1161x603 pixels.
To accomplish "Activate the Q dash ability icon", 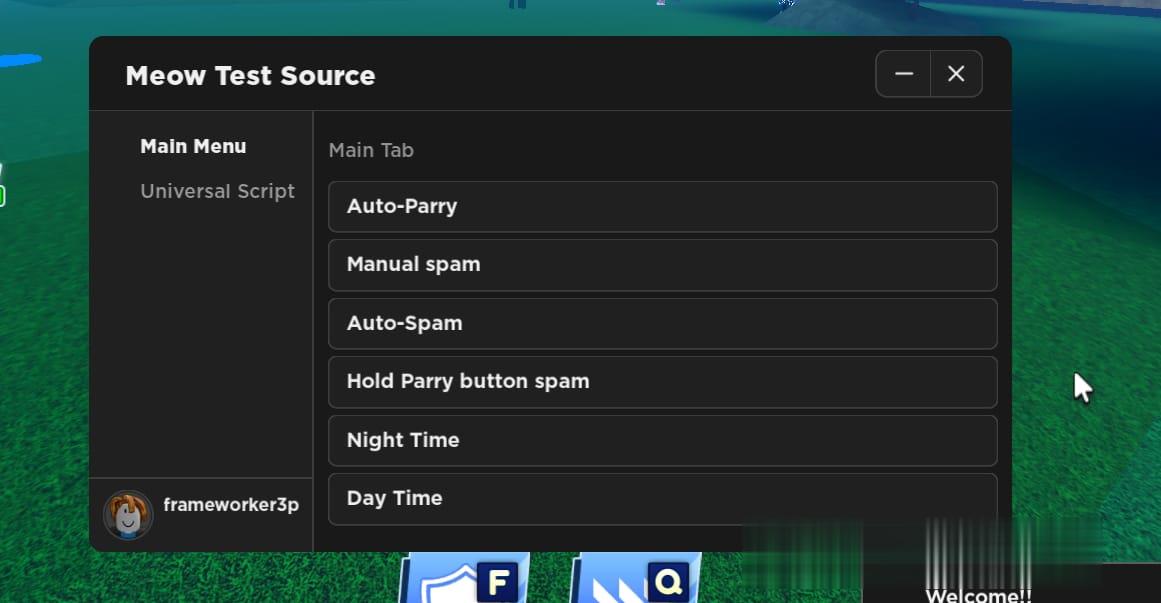I will (x=610, y=587).
